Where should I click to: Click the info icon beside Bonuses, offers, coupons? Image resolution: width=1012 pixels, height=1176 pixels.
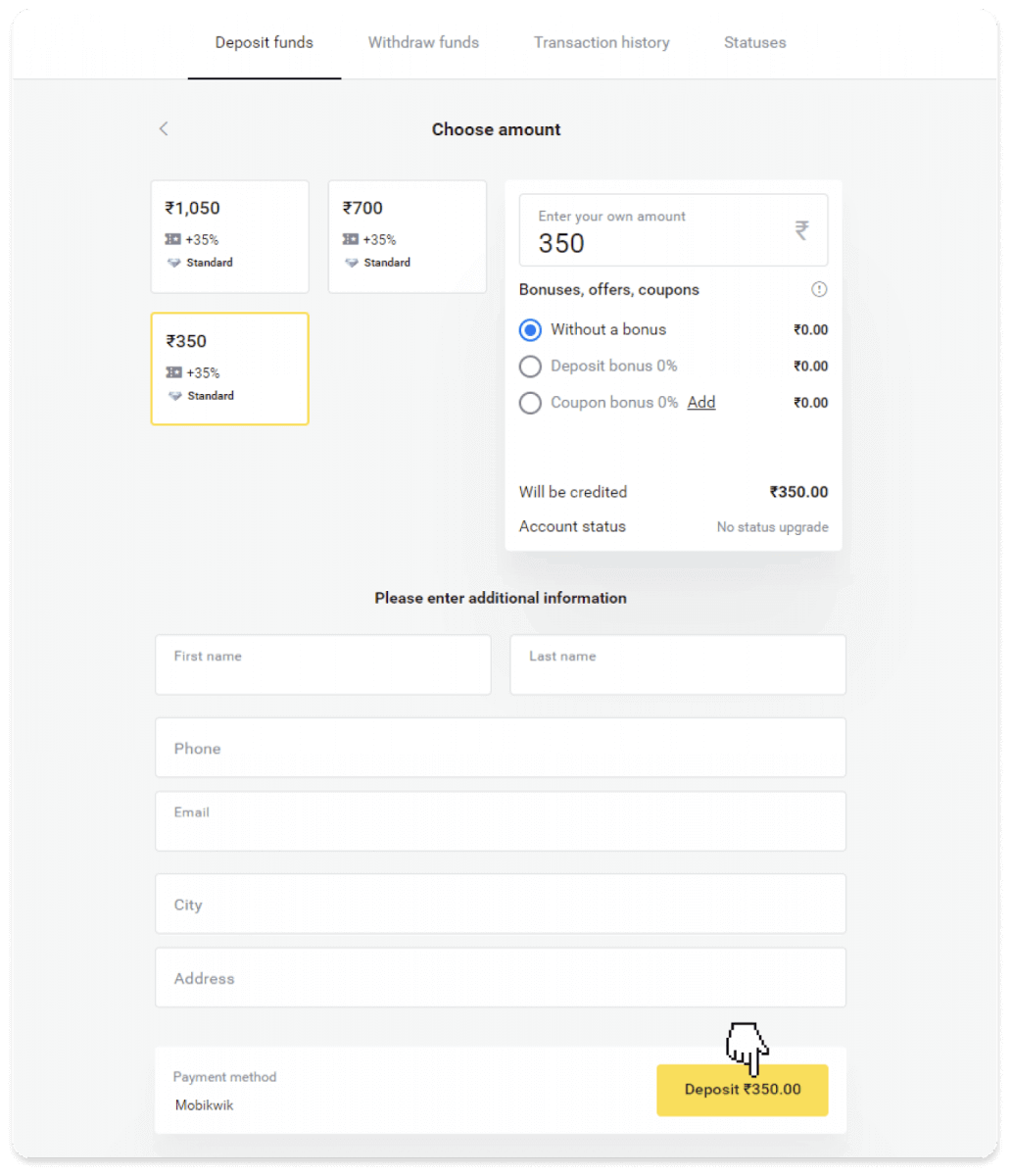(819, 289)
